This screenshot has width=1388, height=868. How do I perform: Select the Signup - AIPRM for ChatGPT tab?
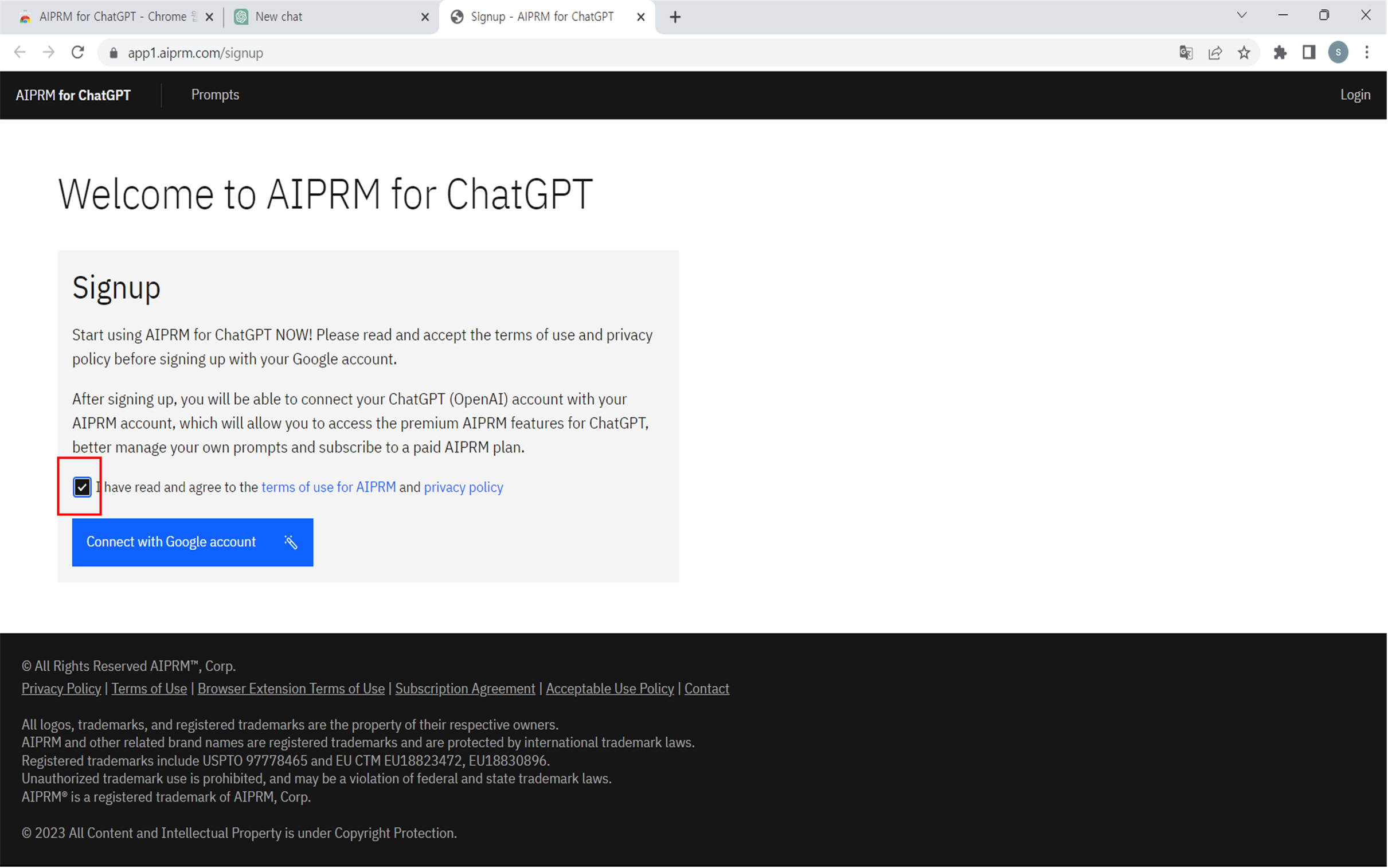coord(547,17)
